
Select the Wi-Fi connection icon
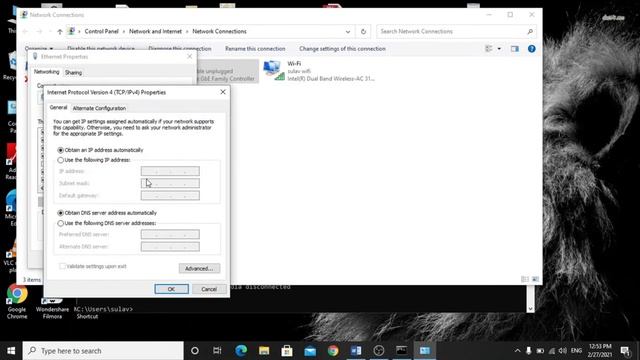273,70
